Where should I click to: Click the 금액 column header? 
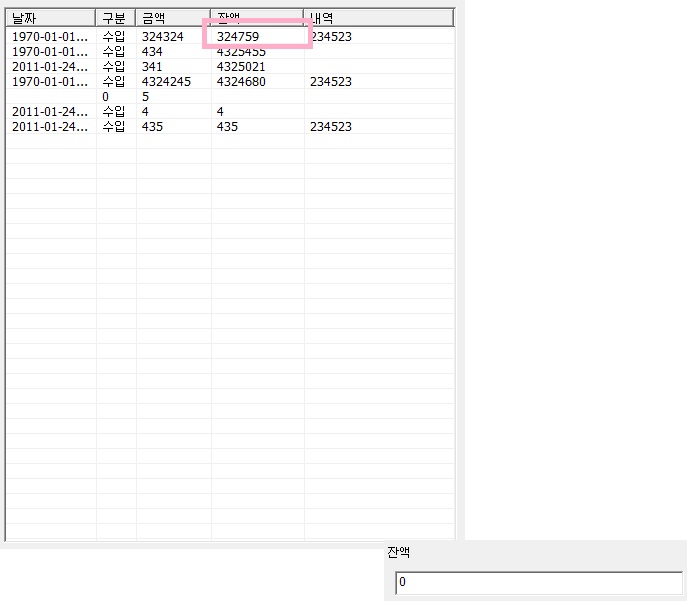pyautogui.click(x=173, y=18)
